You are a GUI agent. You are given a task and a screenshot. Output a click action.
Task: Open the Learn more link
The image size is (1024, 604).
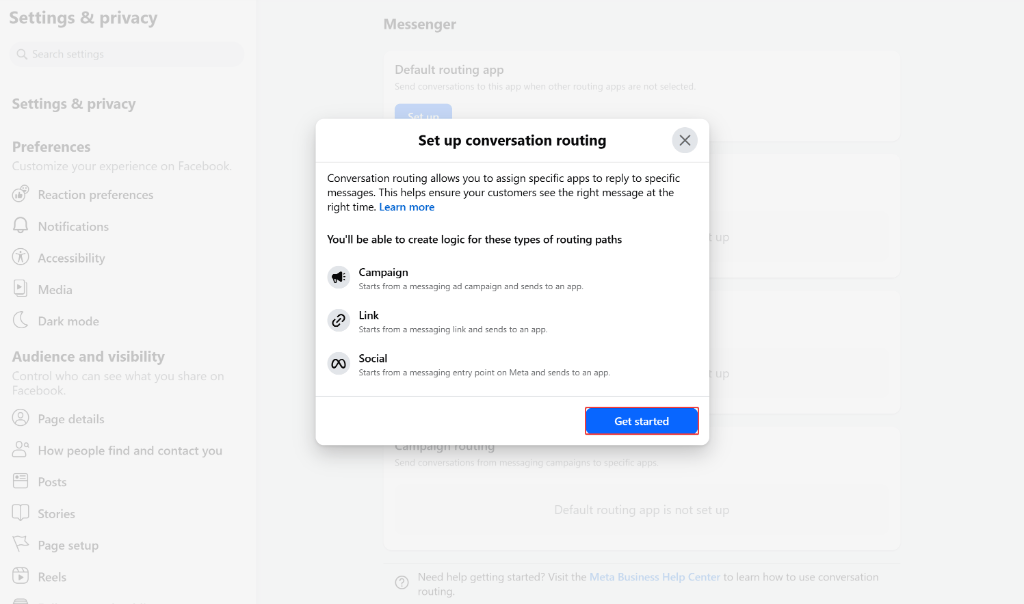pos(406,207)
